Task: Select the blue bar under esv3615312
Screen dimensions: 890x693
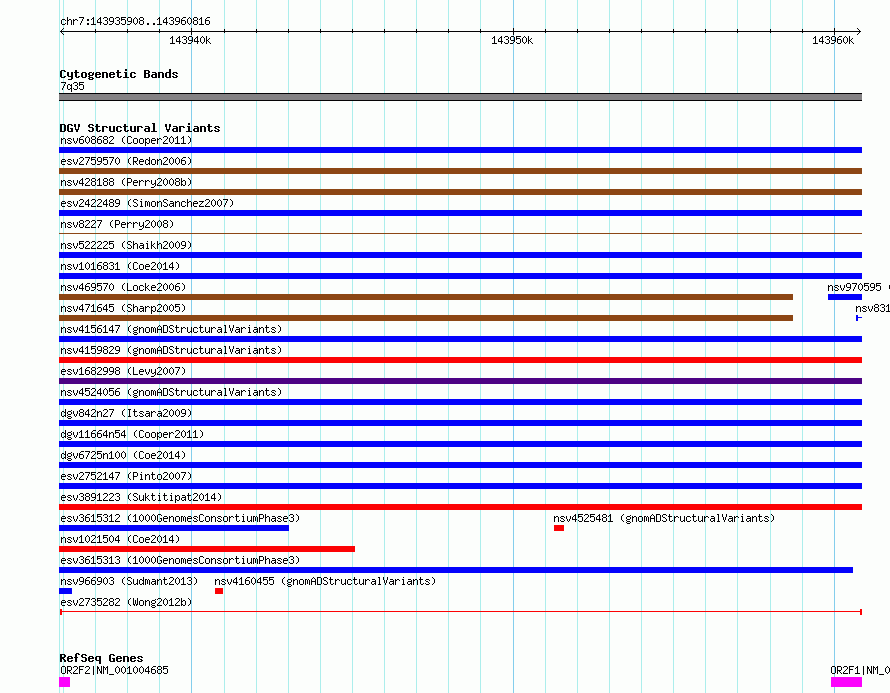Action: 174,528
